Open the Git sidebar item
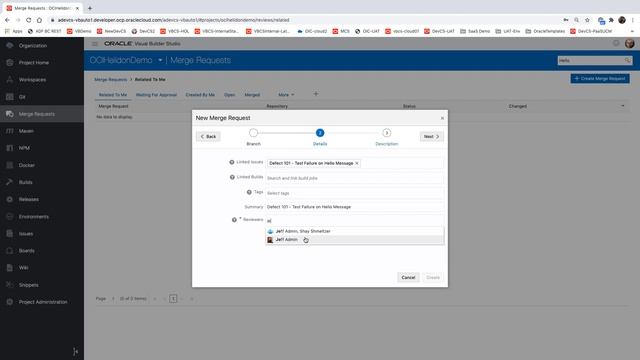This screenshot has height=360, width=640. coord(22,97)
